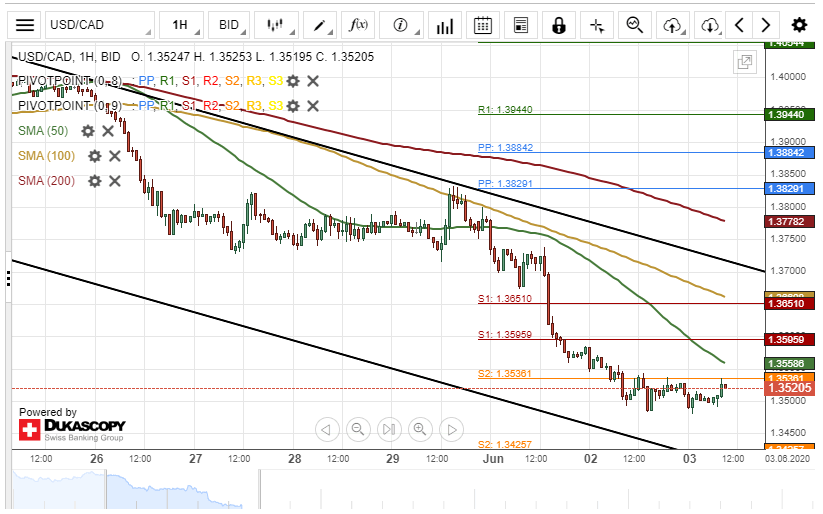
Task: Click the chart zoom in button
Action: point(420,429)
